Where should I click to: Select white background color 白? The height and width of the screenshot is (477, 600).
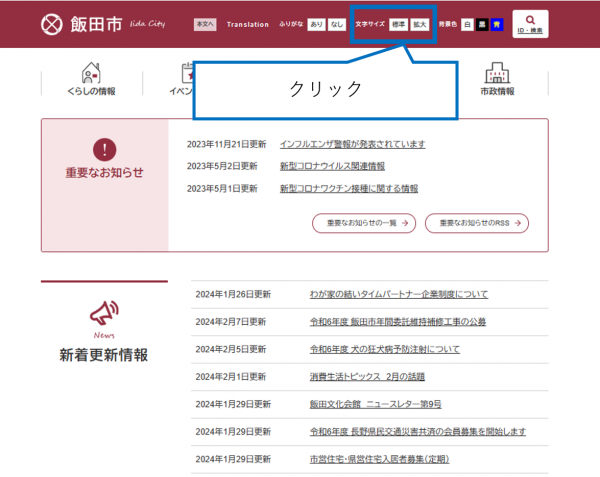pyautogui.click(x=468, y=24)
